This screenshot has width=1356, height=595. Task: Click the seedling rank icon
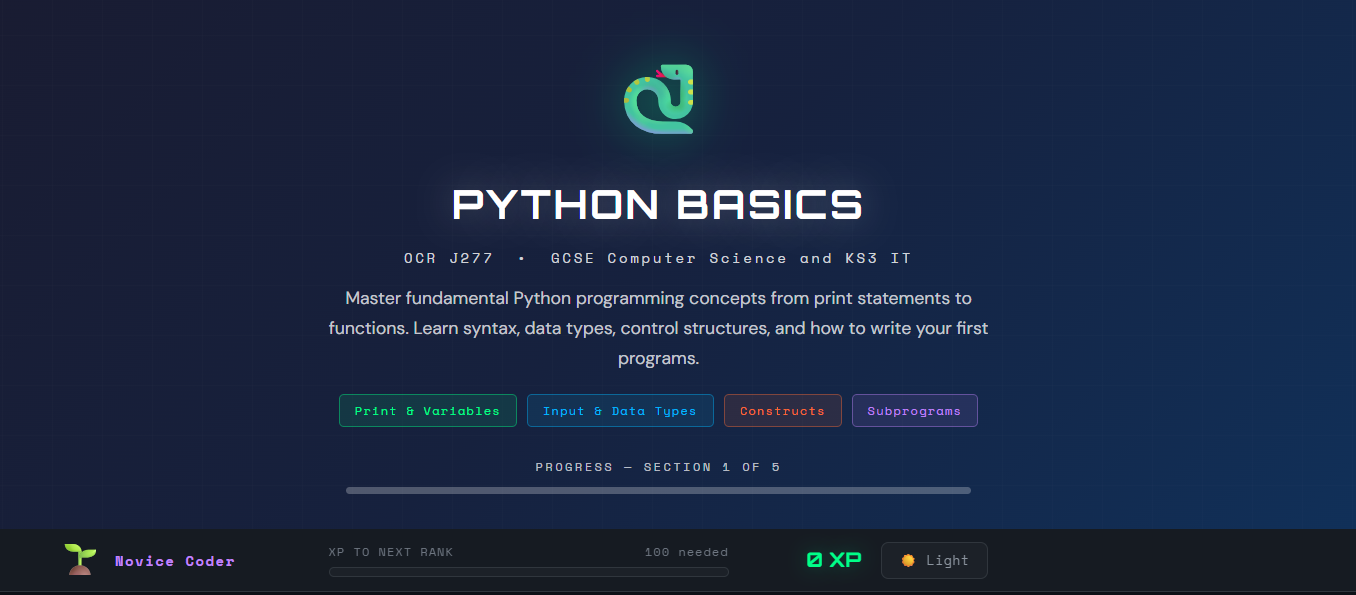(80, 559)
